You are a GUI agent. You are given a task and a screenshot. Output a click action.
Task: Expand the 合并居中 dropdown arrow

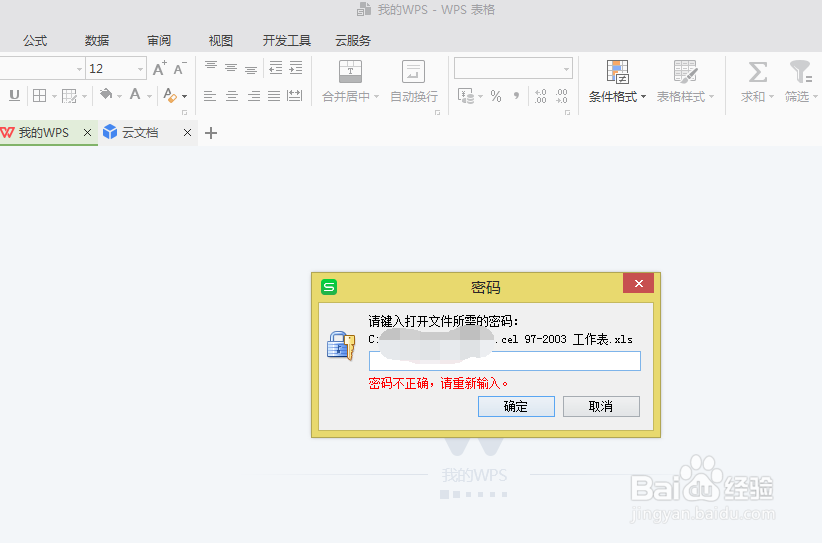(x=376, y=97)
